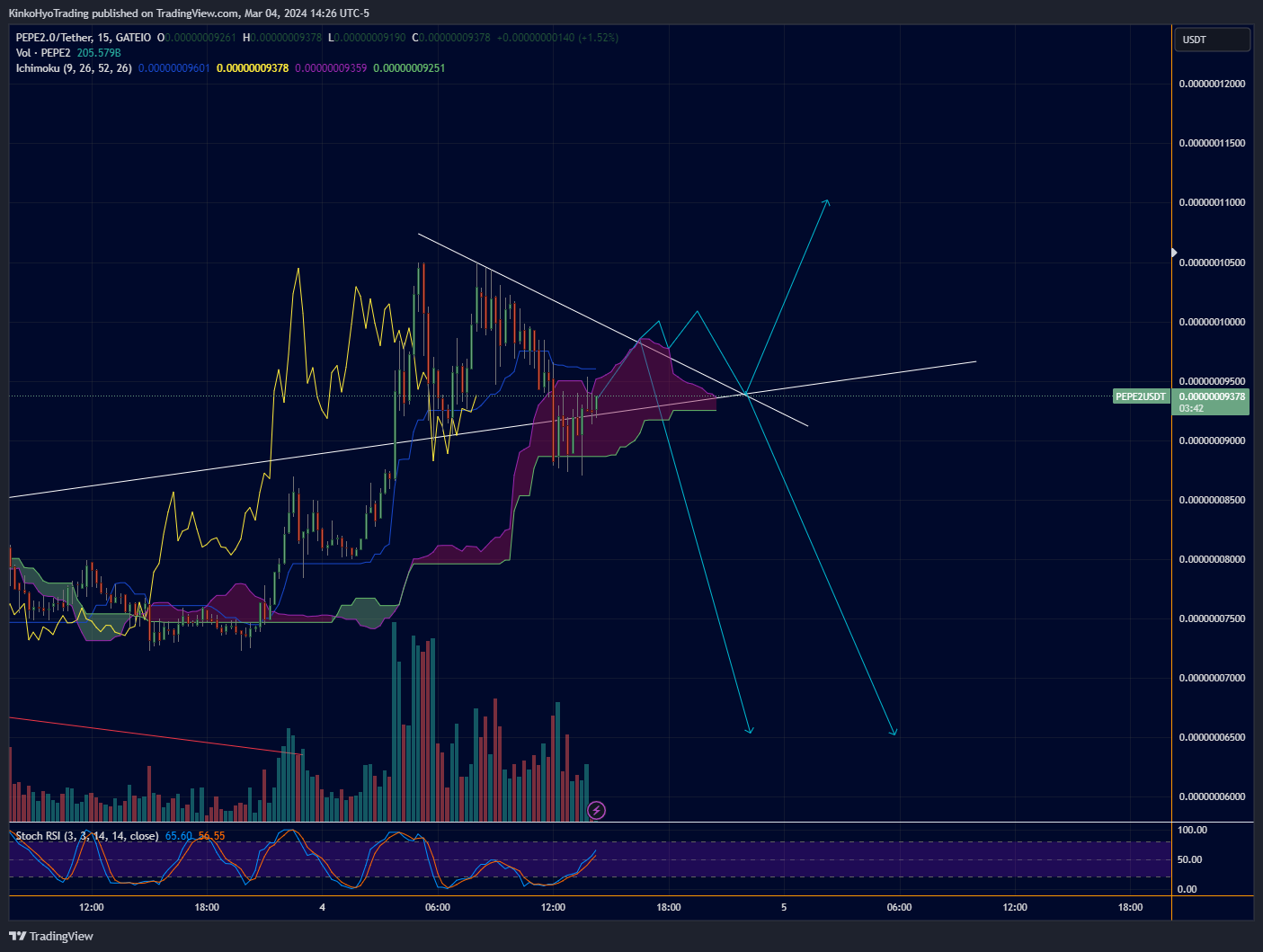1263x952 pixels.
Task: Click the yellow Ichimoku value 0.00000009378
Action: coord(253,68)
